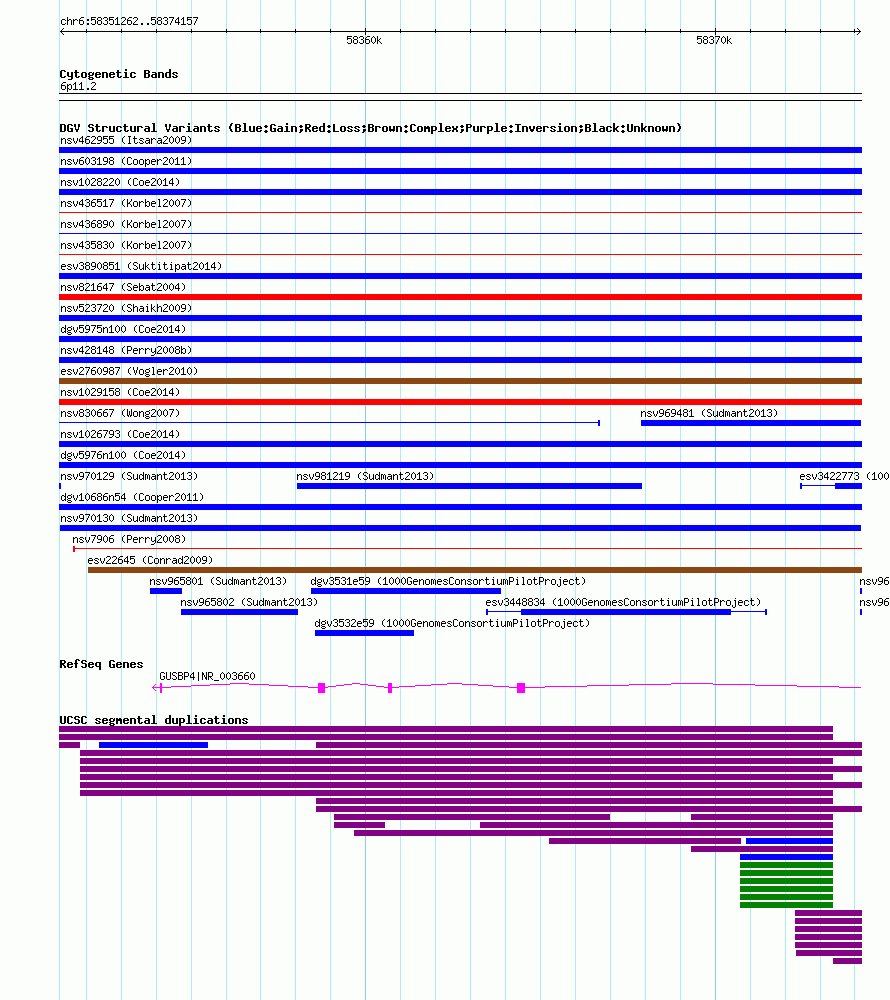Click nsv7906 (Perry2008) variant label
The width and height of the screenshot is (890, 1000).
click(x=129, y=540)
